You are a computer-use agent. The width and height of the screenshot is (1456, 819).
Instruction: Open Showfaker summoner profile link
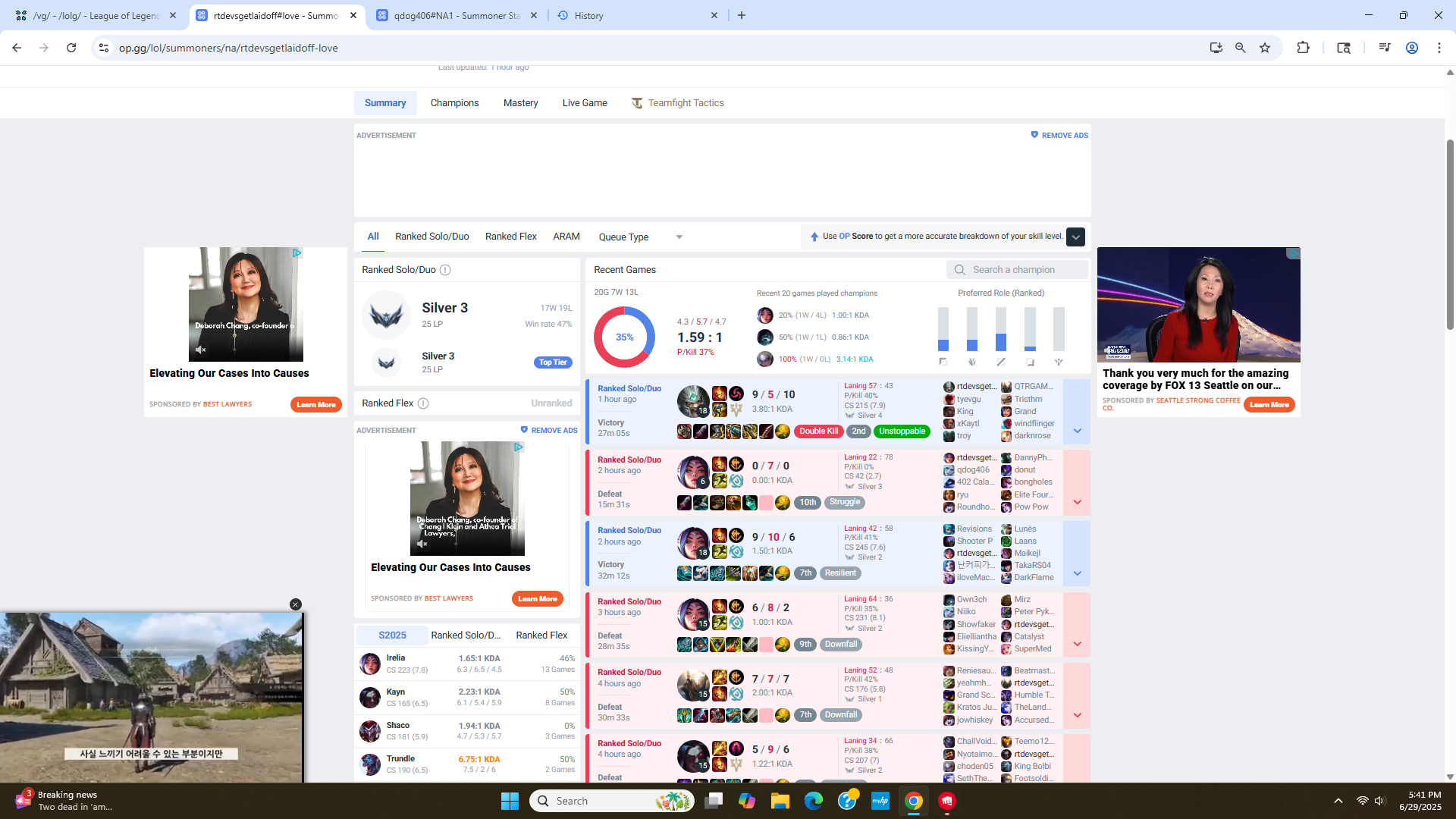click(x=976, y=624)
